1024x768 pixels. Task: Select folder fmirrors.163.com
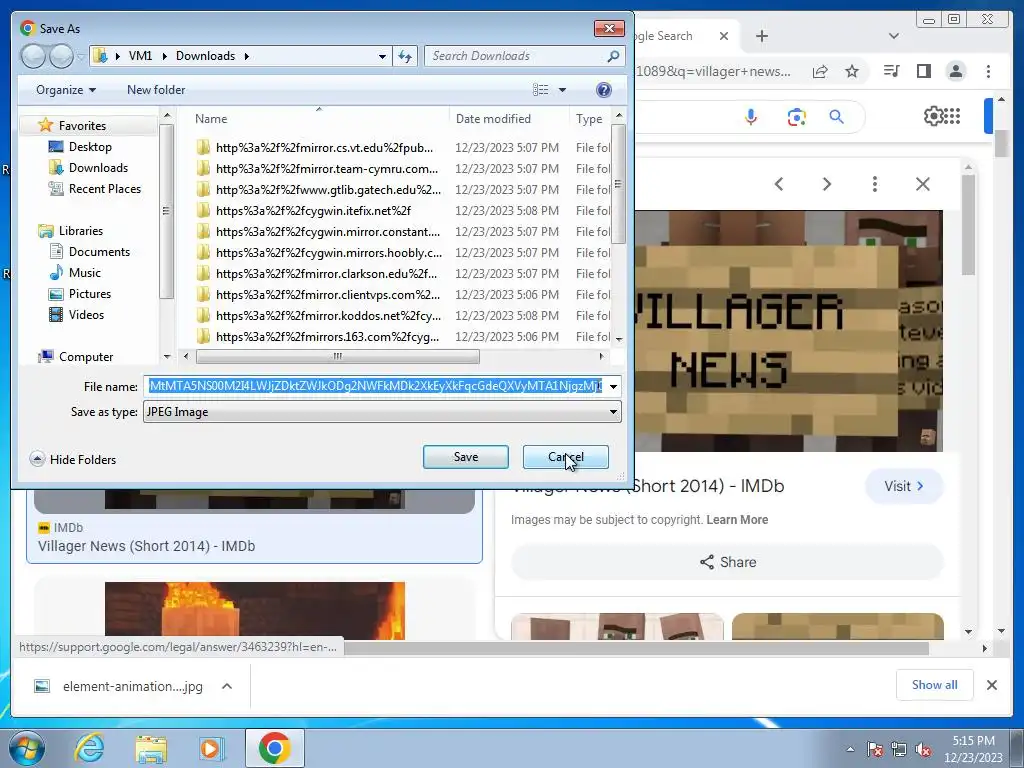coord(327,336)
